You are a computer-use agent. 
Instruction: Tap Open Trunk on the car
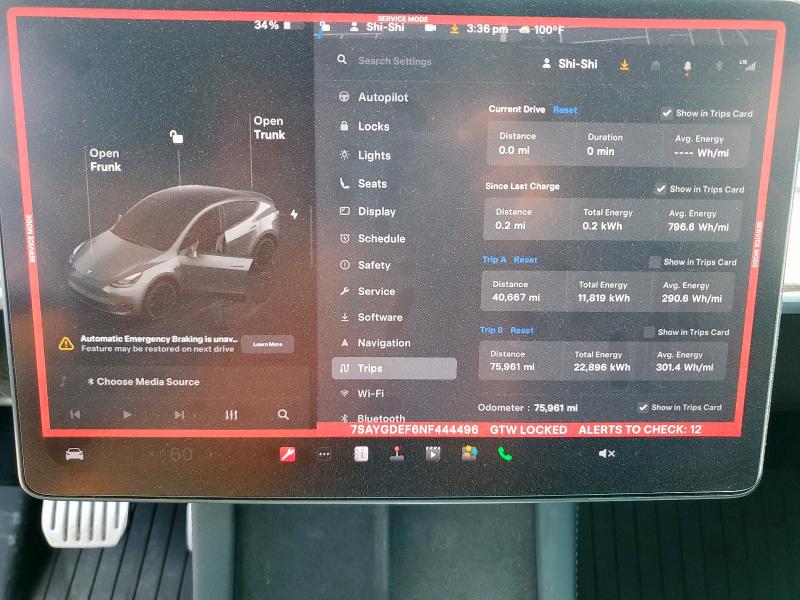pos(269,128)
